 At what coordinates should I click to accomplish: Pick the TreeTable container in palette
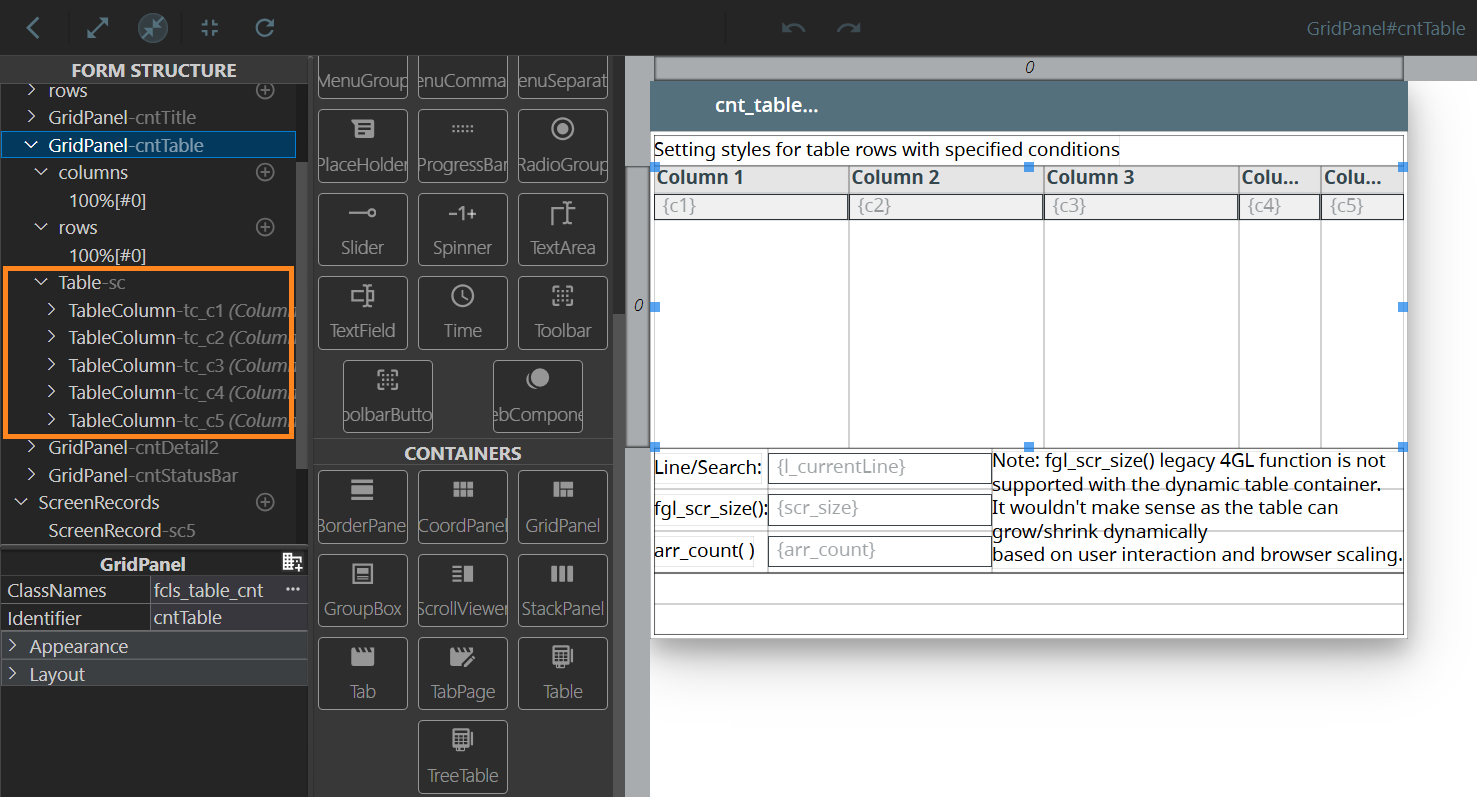[462, 756]
